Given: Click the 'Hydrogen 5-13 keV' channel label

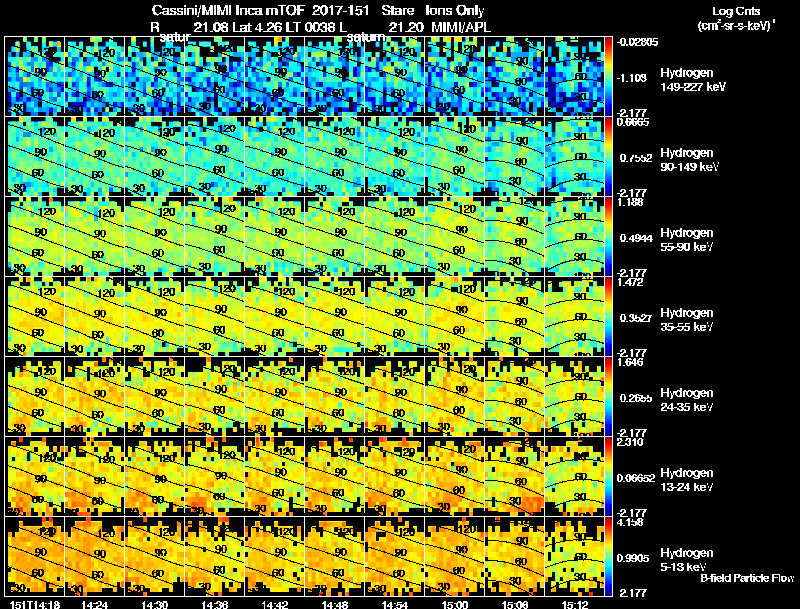Looking at the screenshot, I should pyautogui.click(x=687, y=560).
